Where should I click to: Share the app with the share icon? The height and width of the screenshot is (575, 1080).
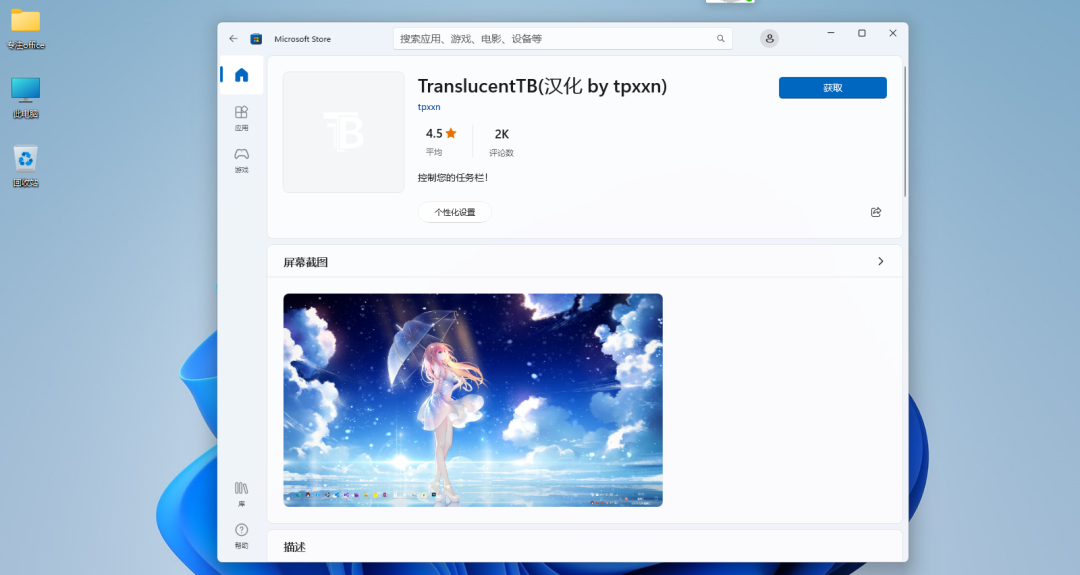tap(875, 212)
